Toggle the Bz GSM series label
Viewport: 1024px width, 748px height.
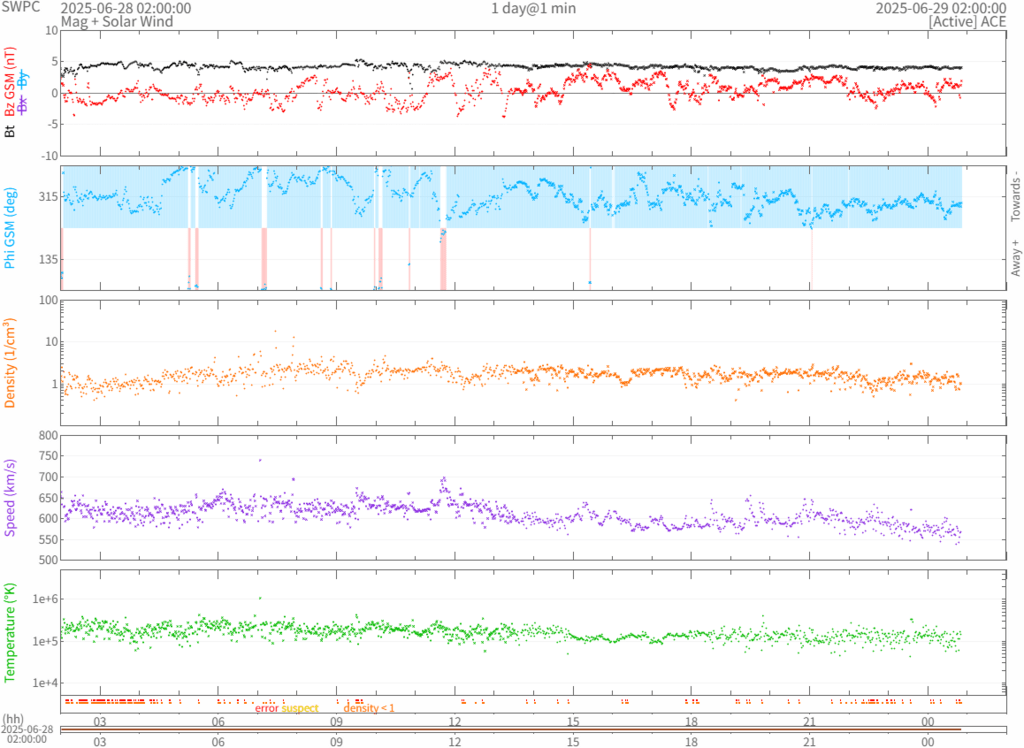(10, 82)
